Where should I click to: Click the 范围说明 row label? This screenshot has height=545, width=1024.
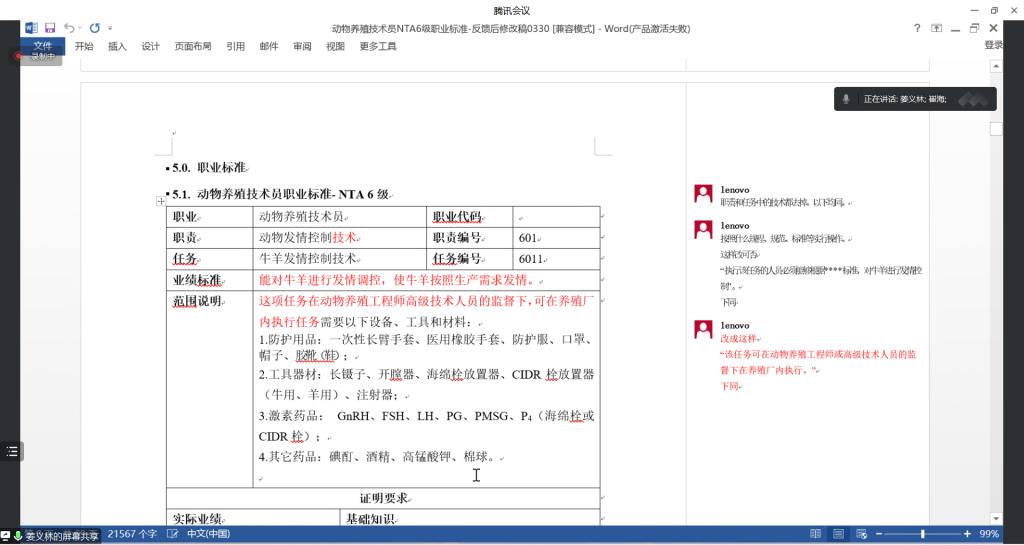click(197, 302)
